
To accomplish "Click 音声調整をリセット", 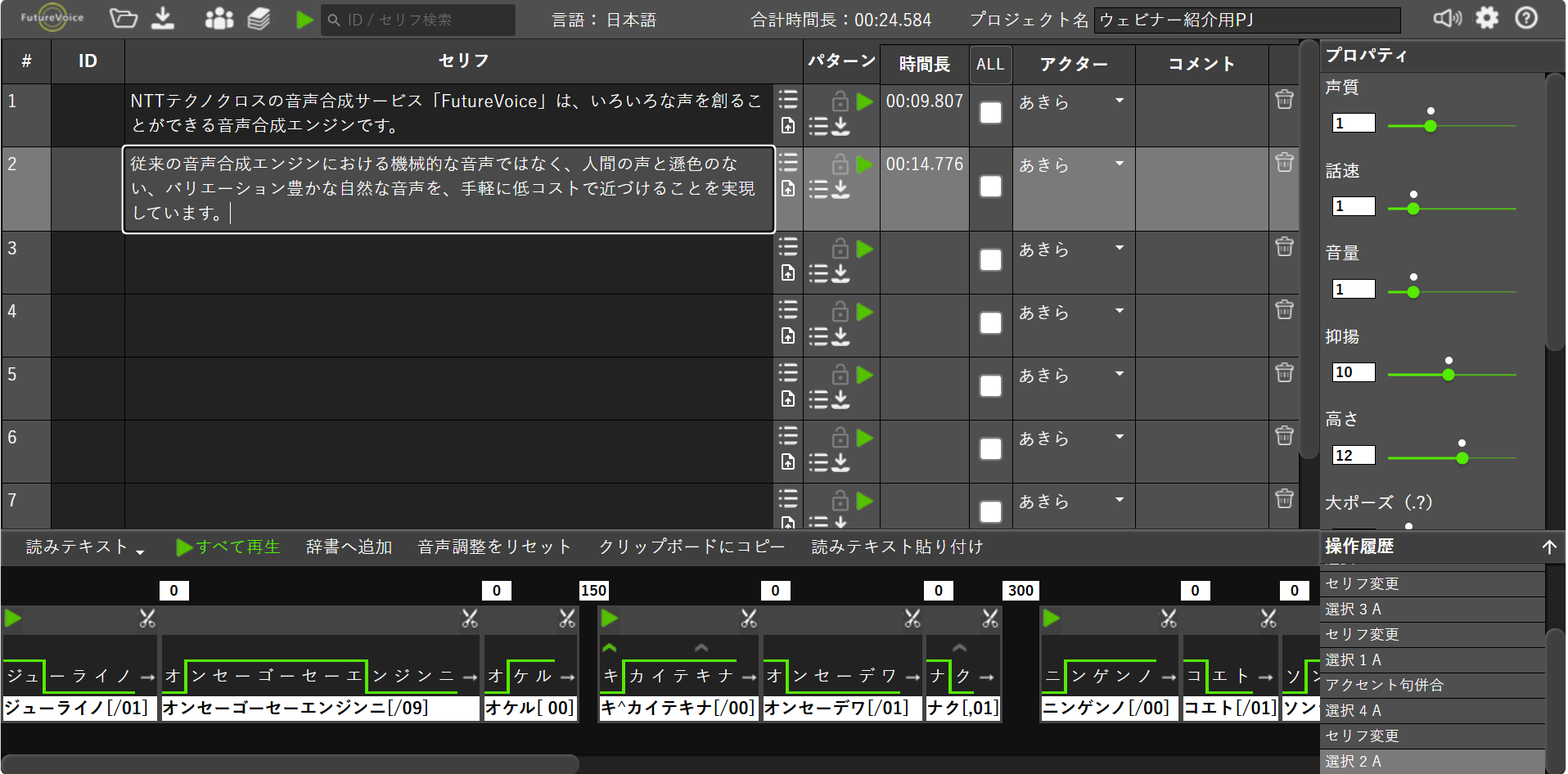I will pos(494,547).
